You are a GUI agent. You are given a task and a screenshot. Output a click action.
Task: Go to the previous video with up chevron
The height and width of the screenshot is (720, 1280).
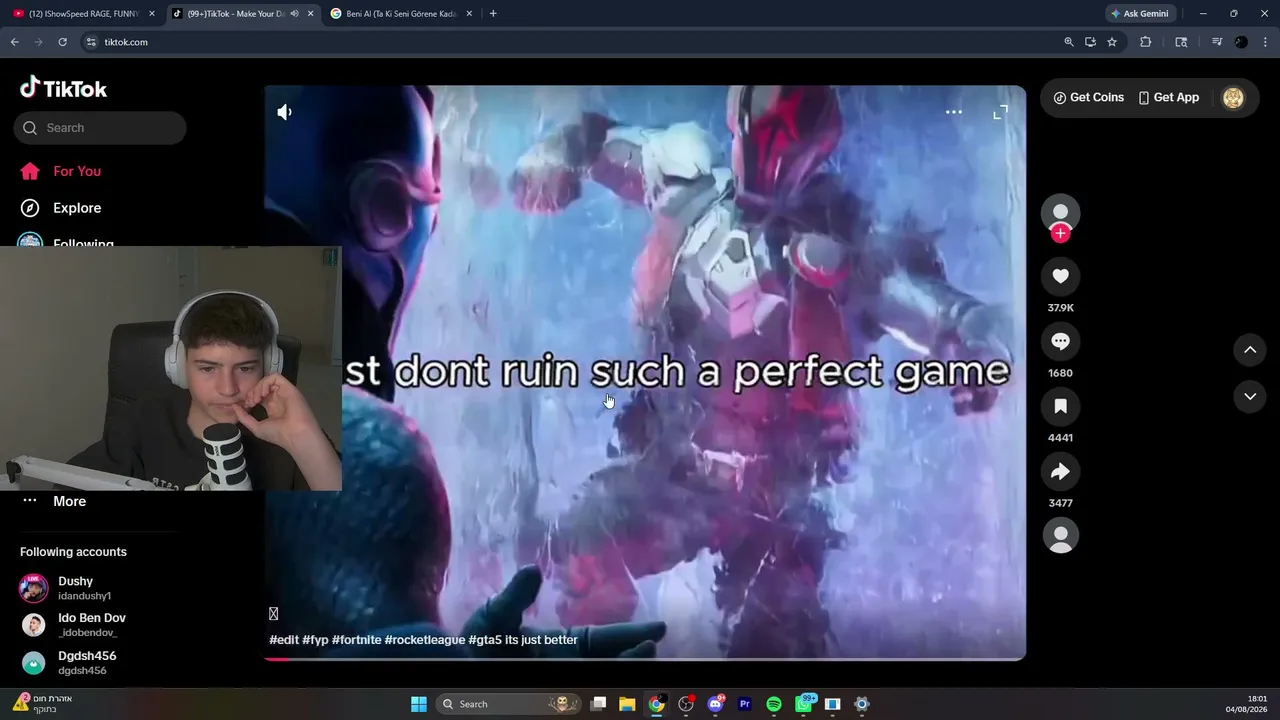pos(1250,350)
